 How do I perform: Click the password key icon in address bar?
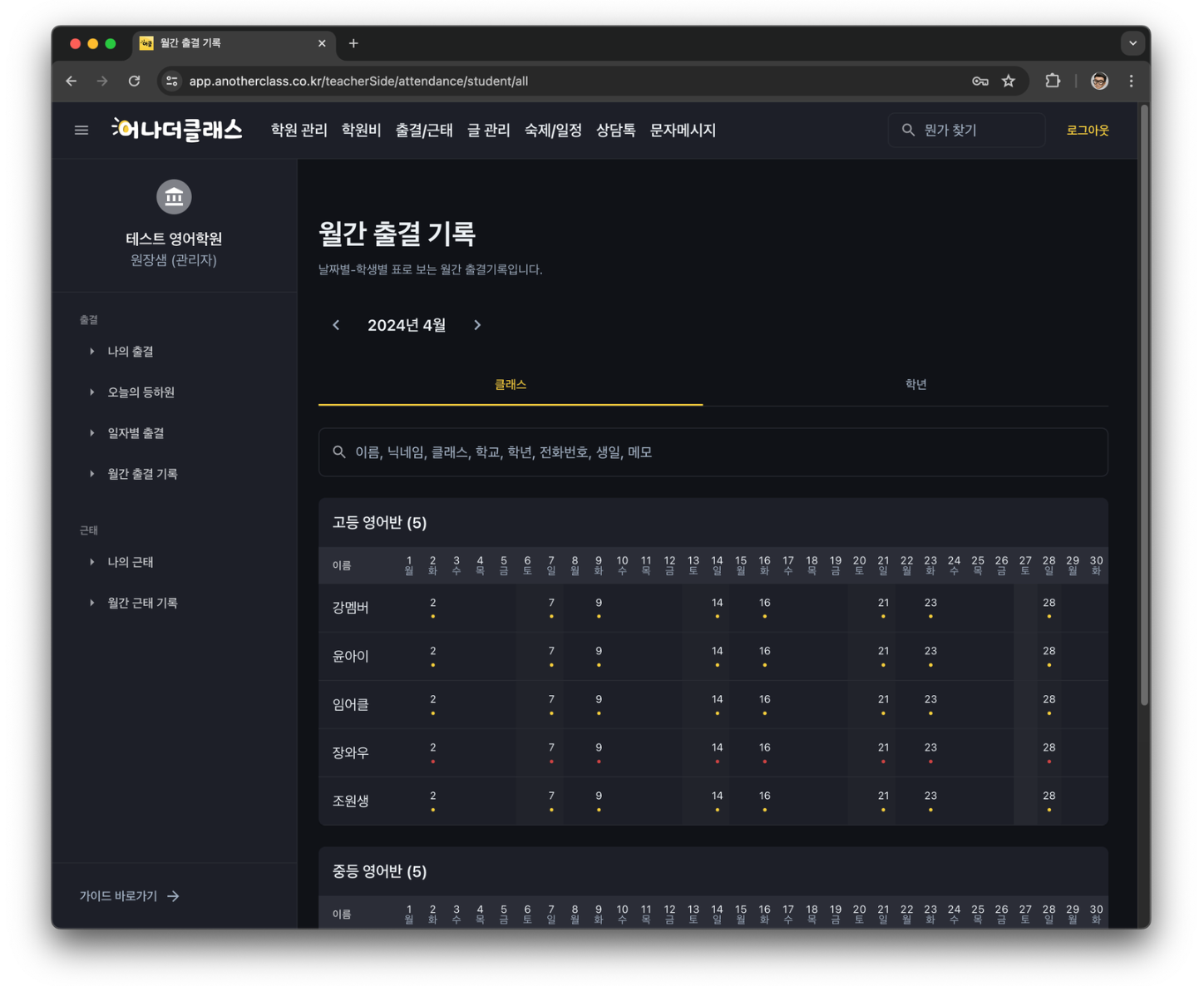click(980, 81)
